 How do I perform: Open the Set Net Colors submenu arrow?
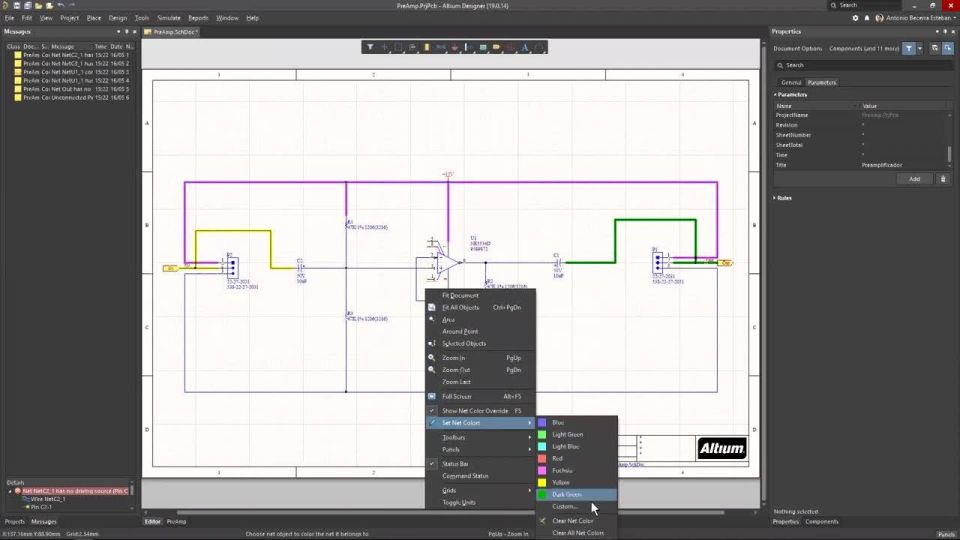[x=530, y=423]
